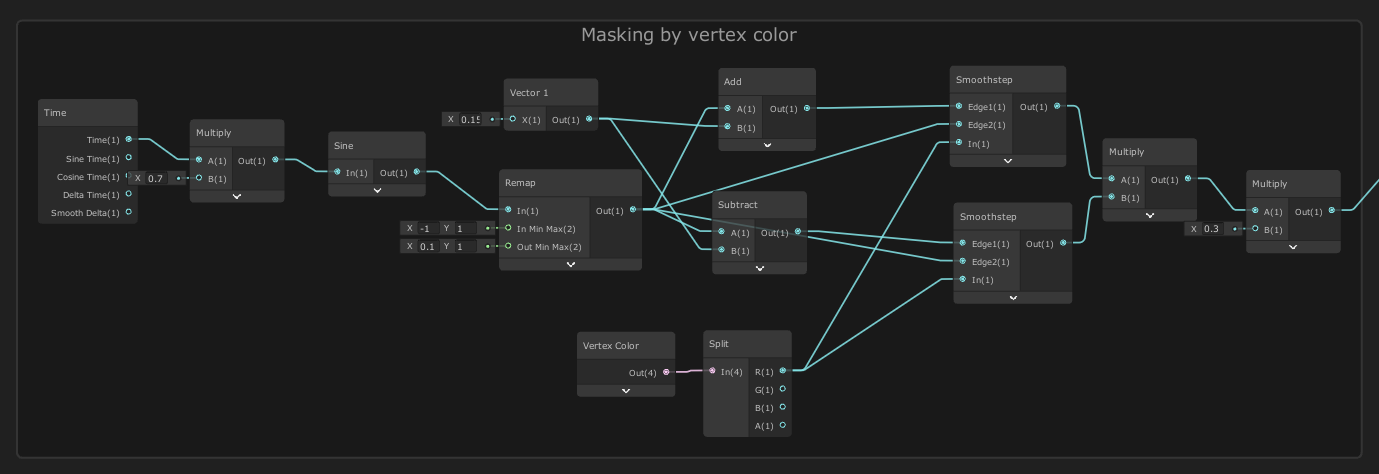This screenshot has width=1379, height=474.
Task: Click the Out(1) port on Add node
Action: tap(807, 108)
